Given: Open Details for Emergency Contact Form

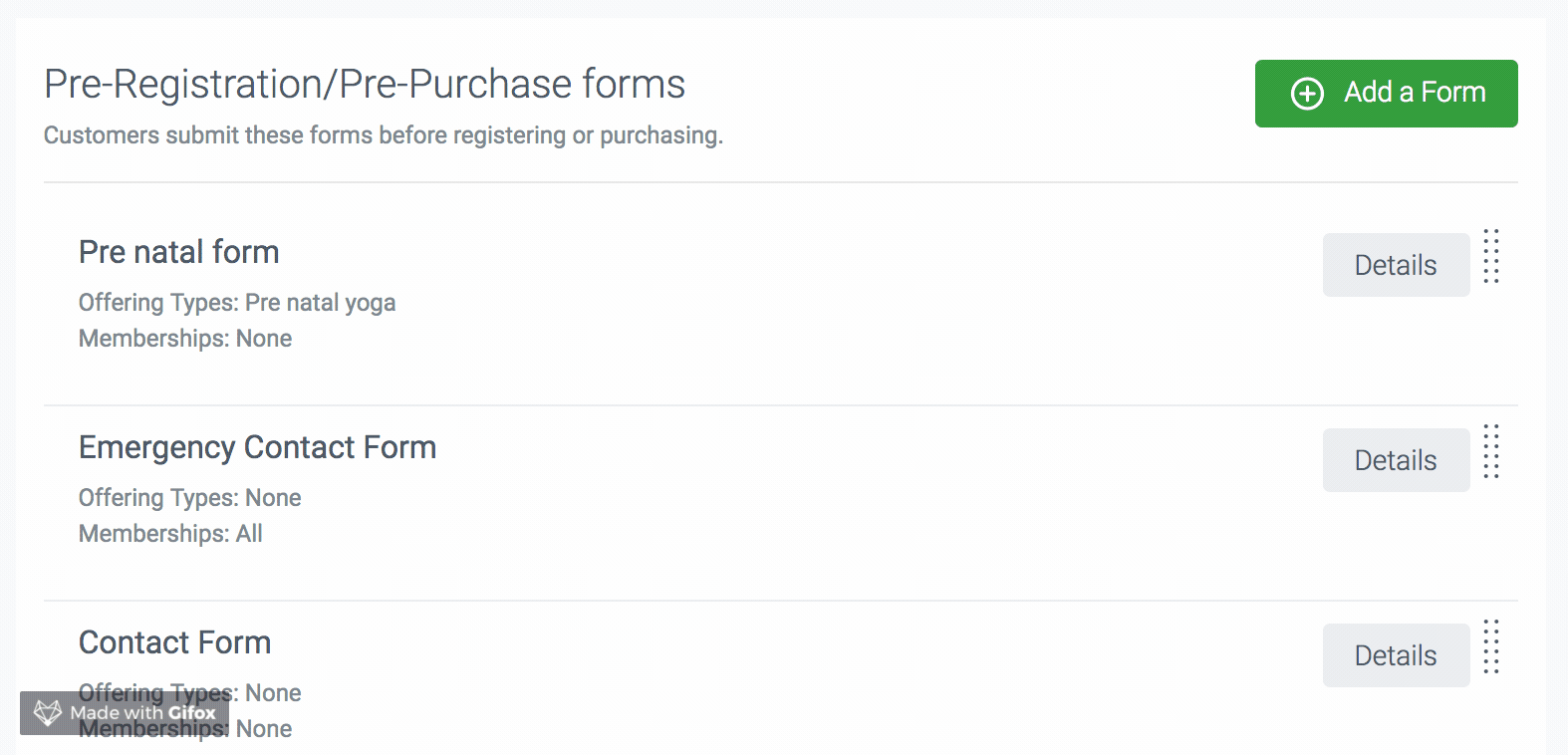Looking at the screenshot, I should coord(1395,460).
